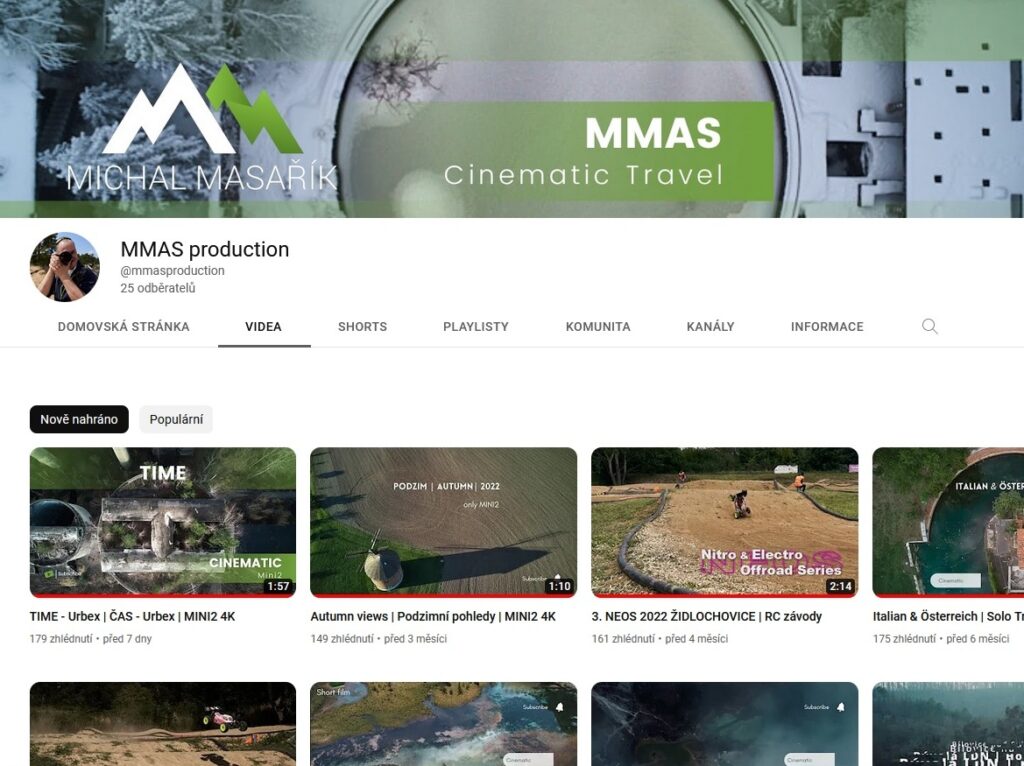Screen dimensions: 1024x766
Task: Click the title TIME - Urbex | ČAS link
Action: point(132,616)
